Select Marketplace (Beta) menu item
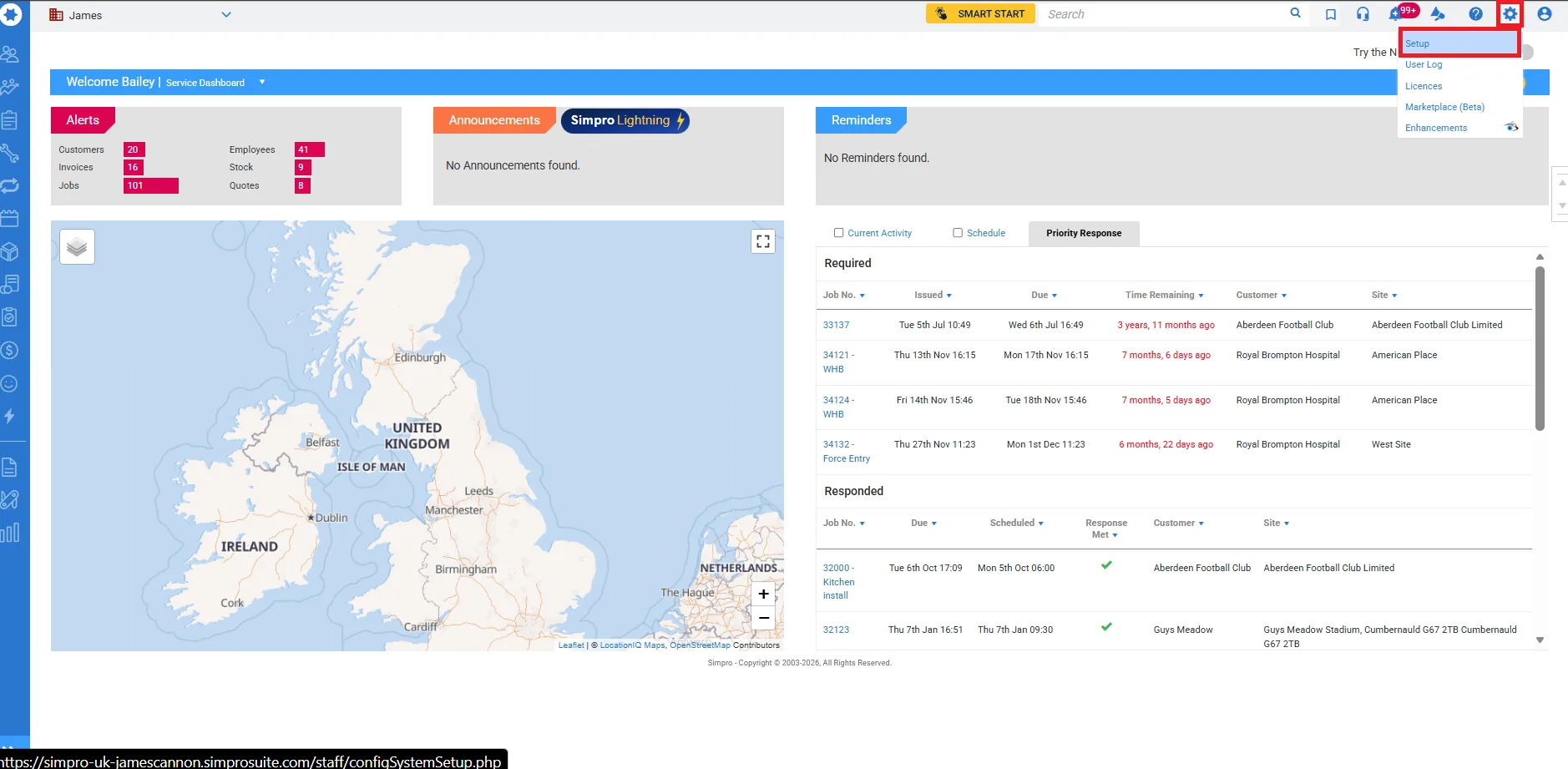Viewport: 1568px width, 769px height. point(1444,107)
